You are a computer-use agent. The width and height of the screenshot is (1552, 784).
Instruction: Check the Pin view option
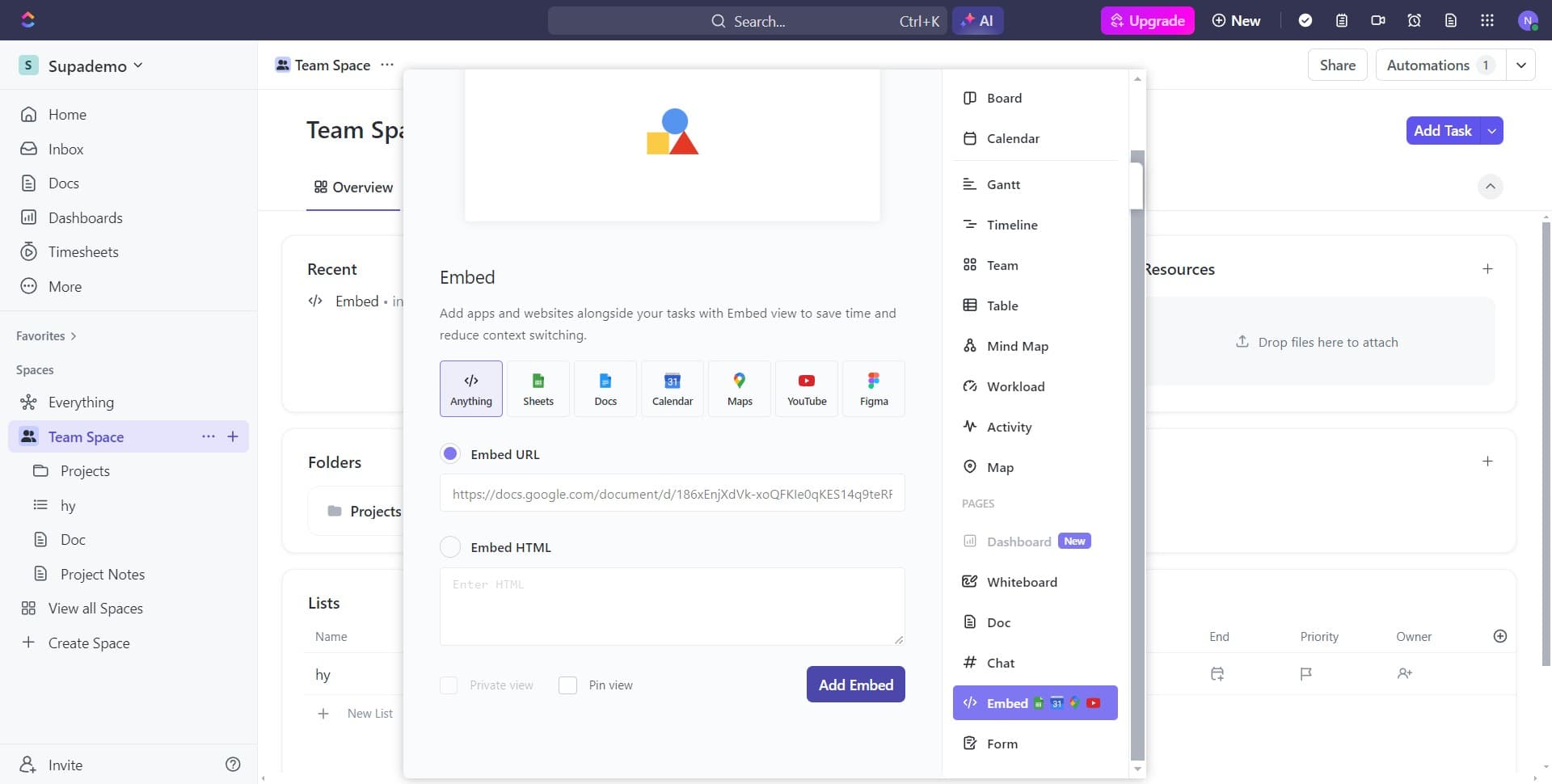[x=568, y=685]
